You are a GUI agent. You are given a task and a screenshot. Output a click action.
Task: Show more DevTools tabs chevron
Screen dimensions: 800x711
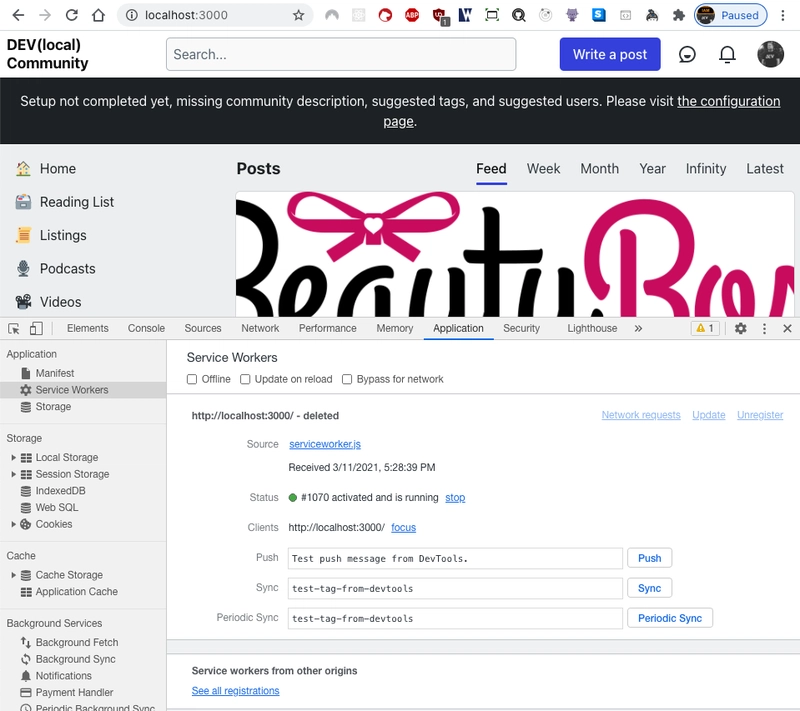point(638,328)
